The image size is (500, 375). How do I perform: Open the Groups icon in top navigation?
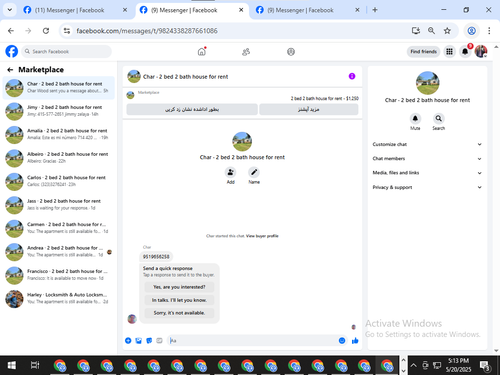(x=291, y=52)
